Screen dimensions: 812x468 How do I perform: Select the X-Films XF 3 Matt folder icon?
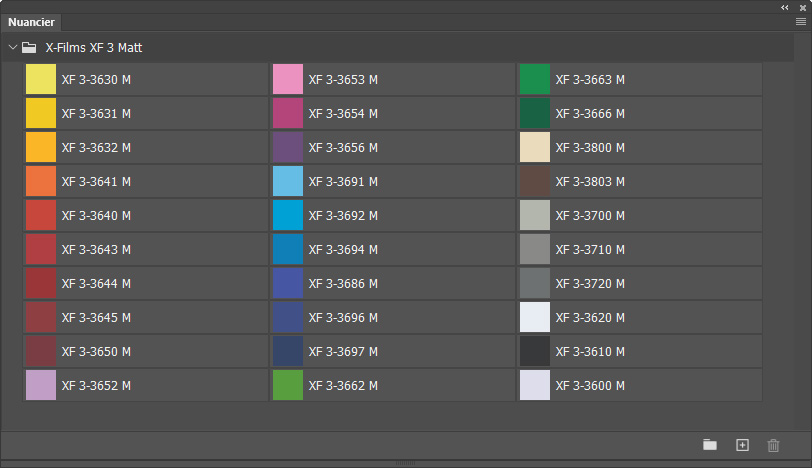click(29, 48)
